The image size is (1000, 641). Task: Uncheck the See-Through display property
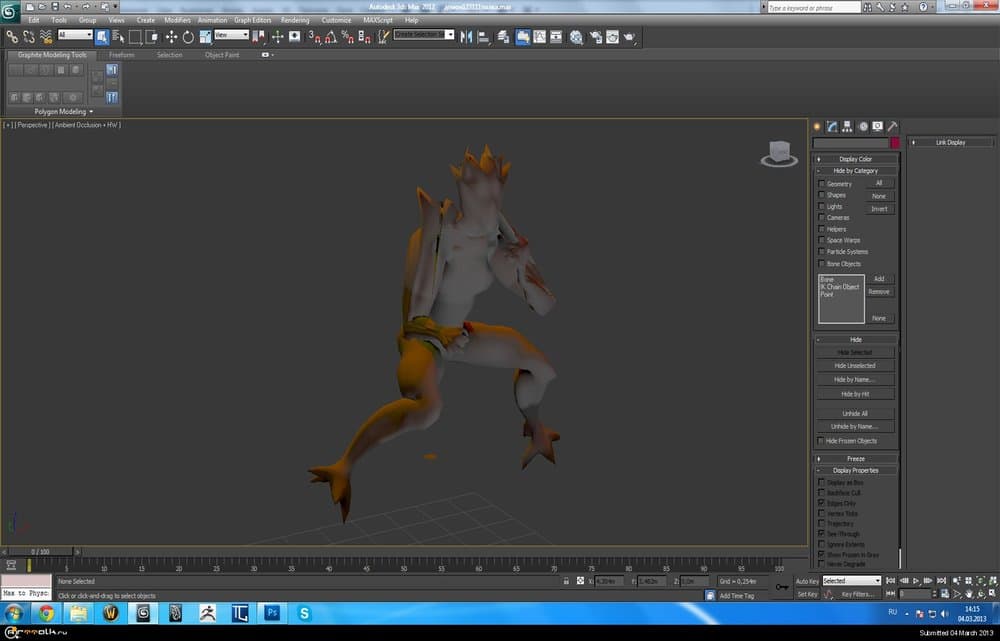click(x=822, y=534)
